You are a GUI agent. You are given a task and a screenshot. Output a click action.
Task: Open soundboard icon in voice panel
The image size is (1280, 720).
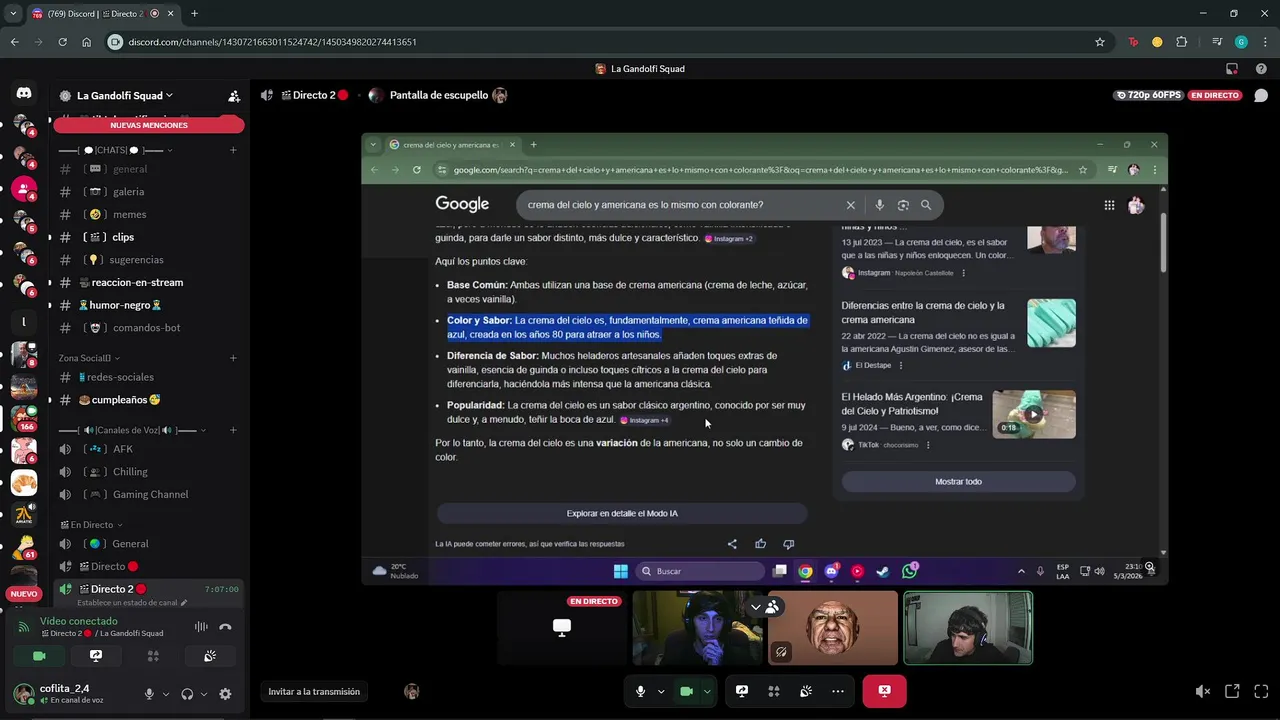[210, 656]
